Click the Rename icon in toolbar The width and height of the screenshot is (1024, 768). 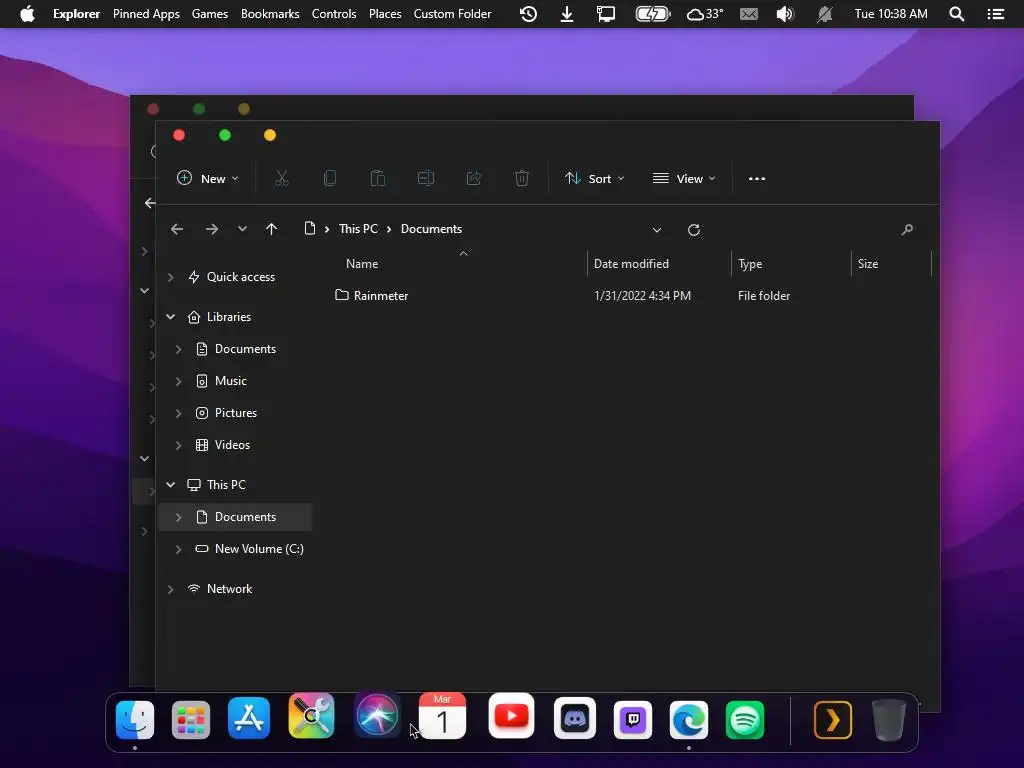point(426,178)
